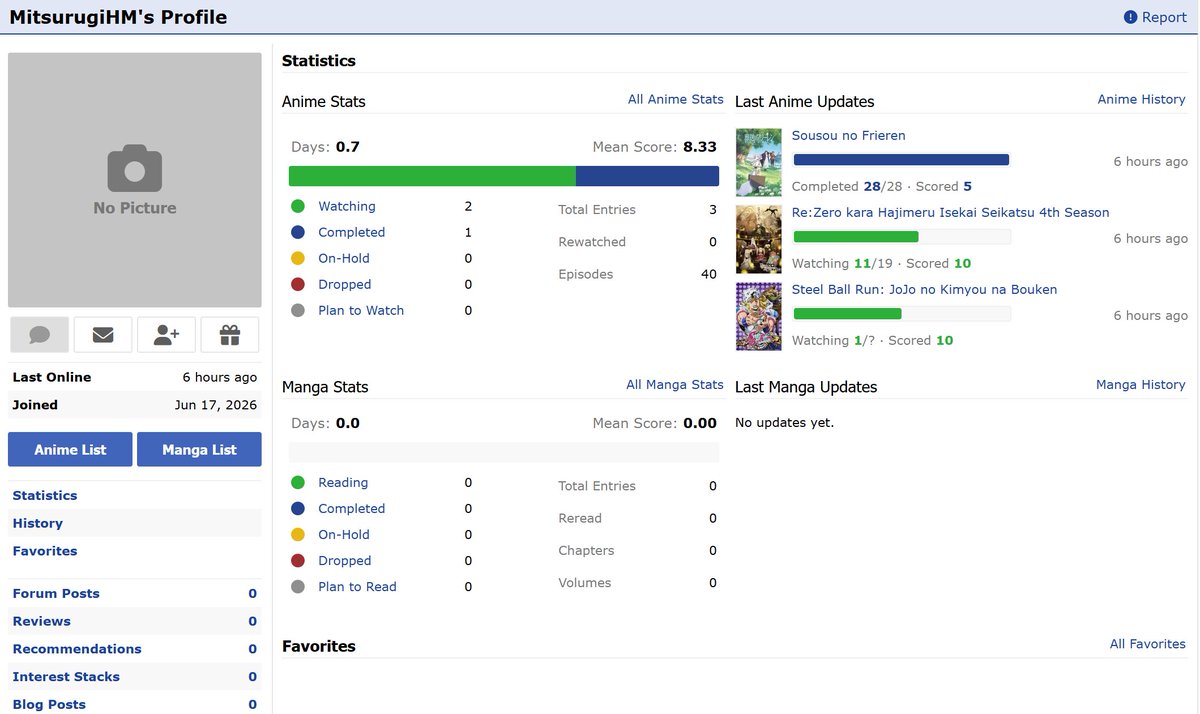Viewport: 1200px width, 714px height.
Task: Click the send message envelope icon
Action: coord(103,335)
